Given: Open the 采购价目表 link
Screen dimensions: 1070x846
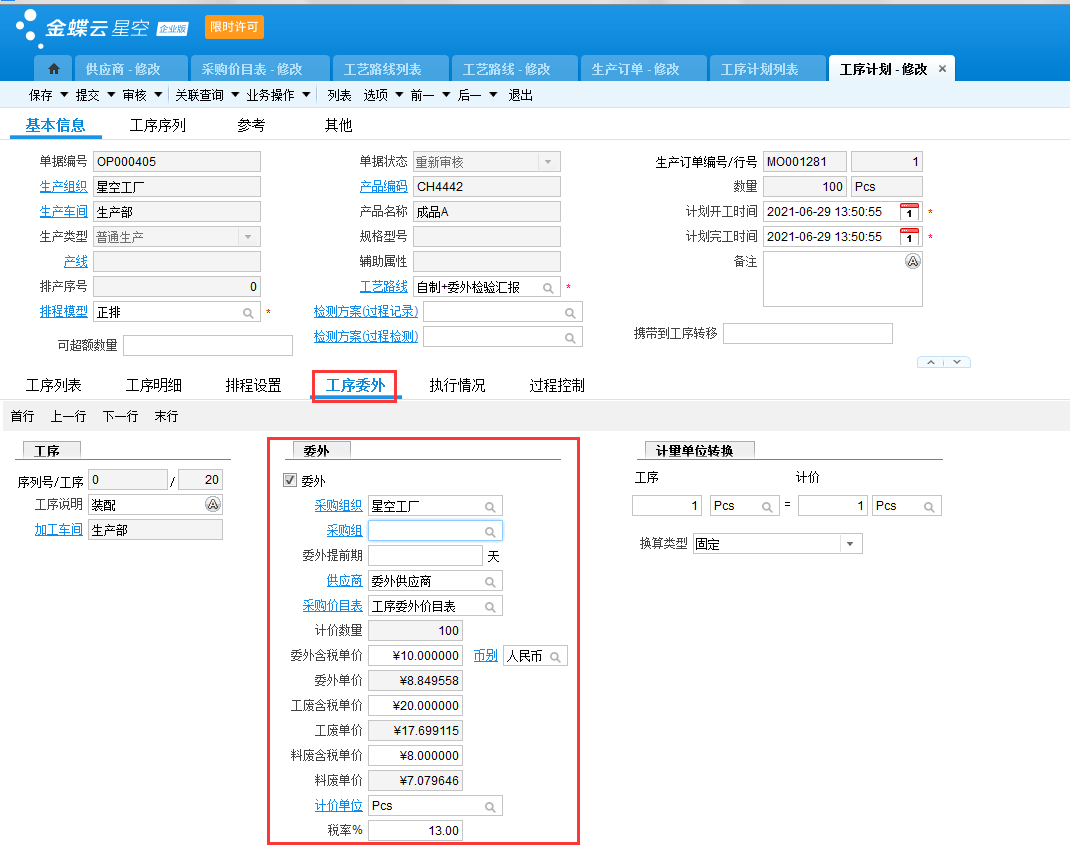Looking at the screenshot, I should click(332, 606).
